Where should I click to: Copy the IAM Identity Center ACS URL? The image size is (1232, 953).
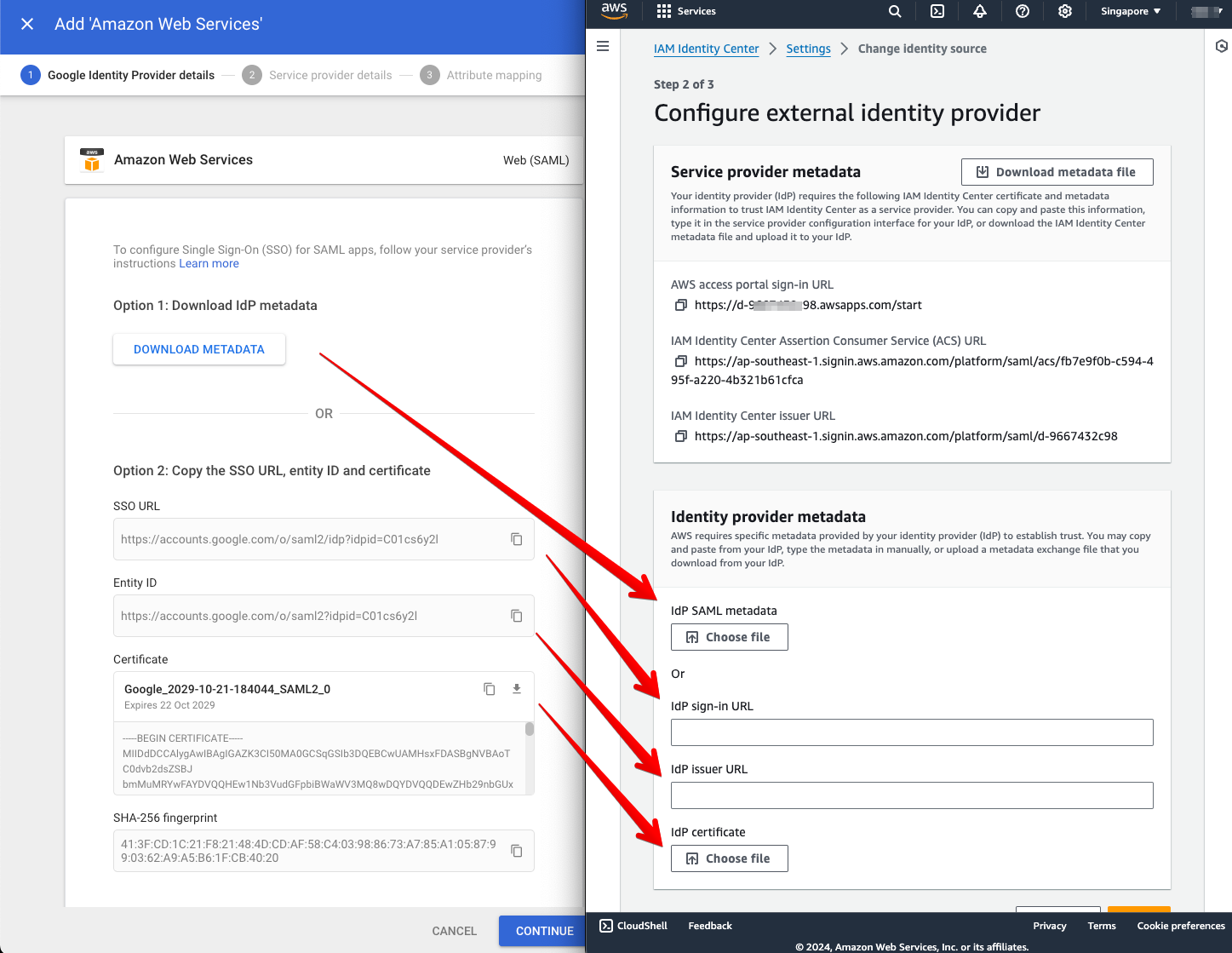click(x=680, y=361)
